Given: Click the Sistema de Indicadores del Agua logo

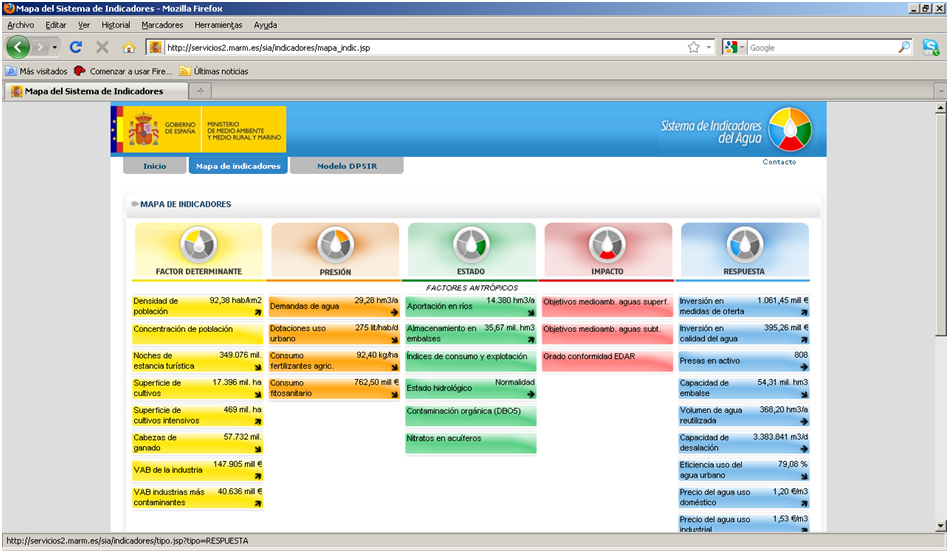Looking at the screenshot, I should coord(790,129).
